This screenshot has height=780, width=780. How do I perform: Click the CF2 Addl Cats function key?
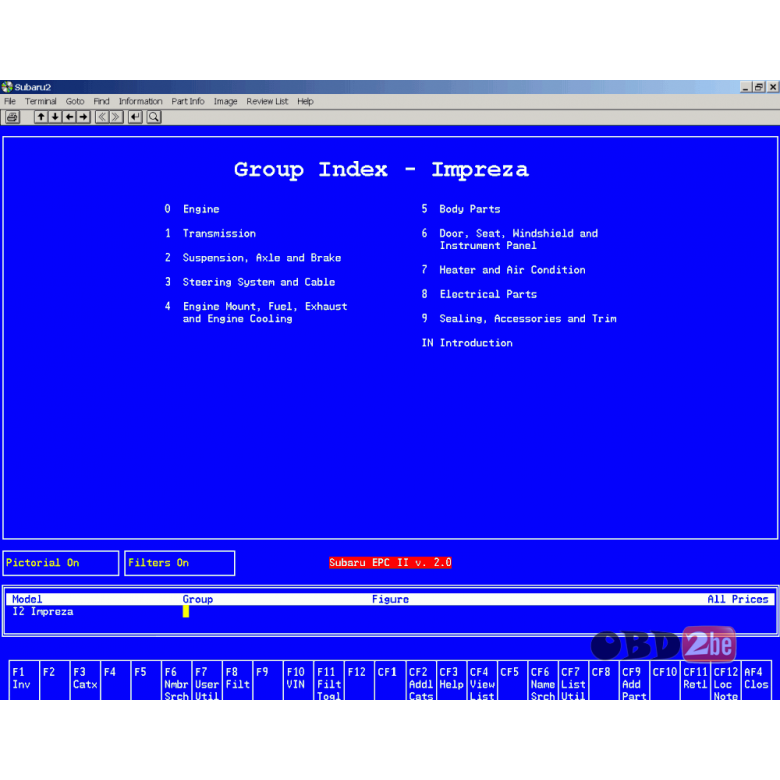(x=420, y=680)
